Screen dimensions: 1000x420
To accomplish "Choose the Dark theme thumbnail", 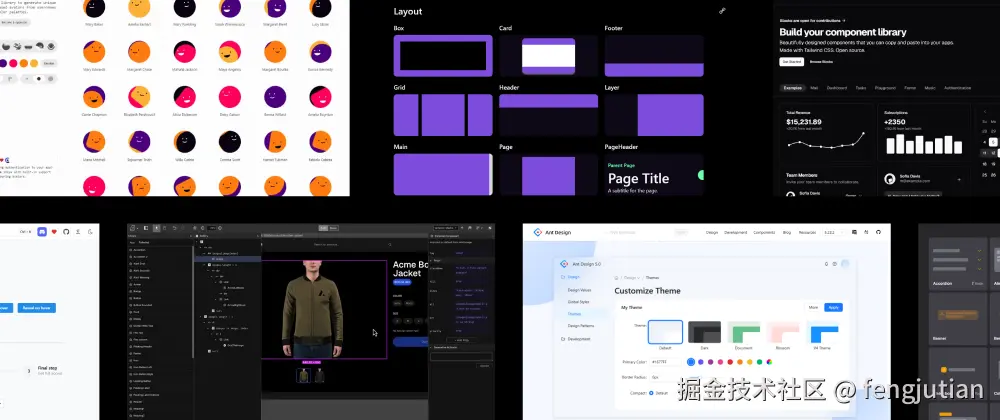I will (705, 332).
